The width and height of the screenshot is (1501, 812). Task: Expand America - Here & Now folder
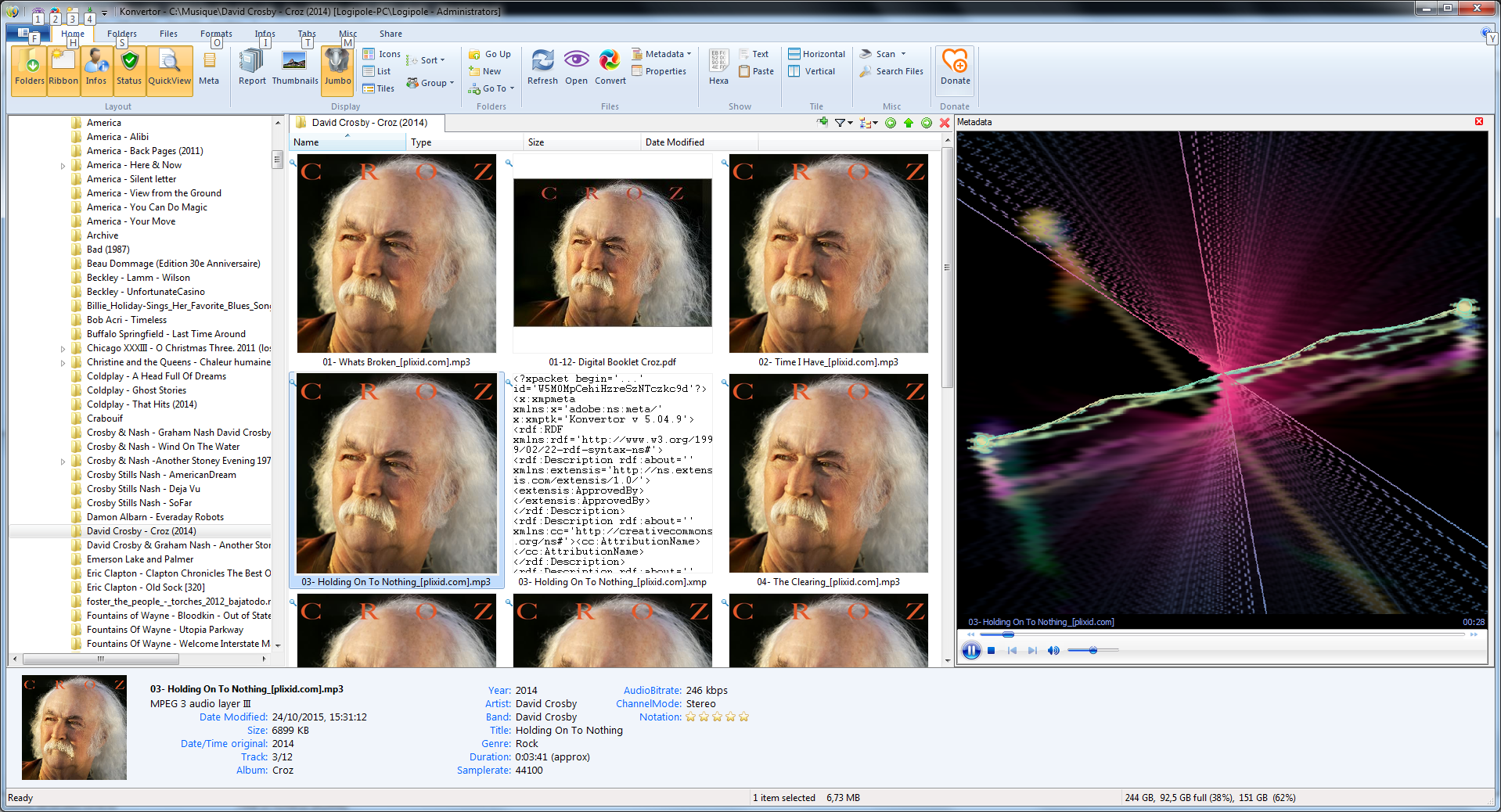tap(63, 166)
